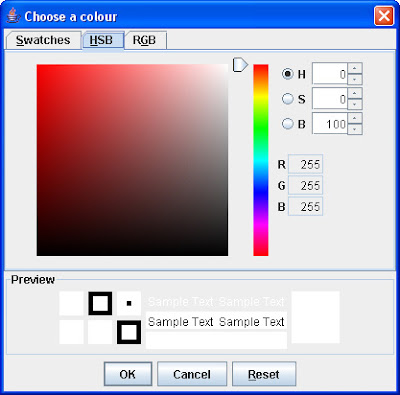Select the HSB tab
The height and width of the screenshot is (395, 400).
click(103, 40)
